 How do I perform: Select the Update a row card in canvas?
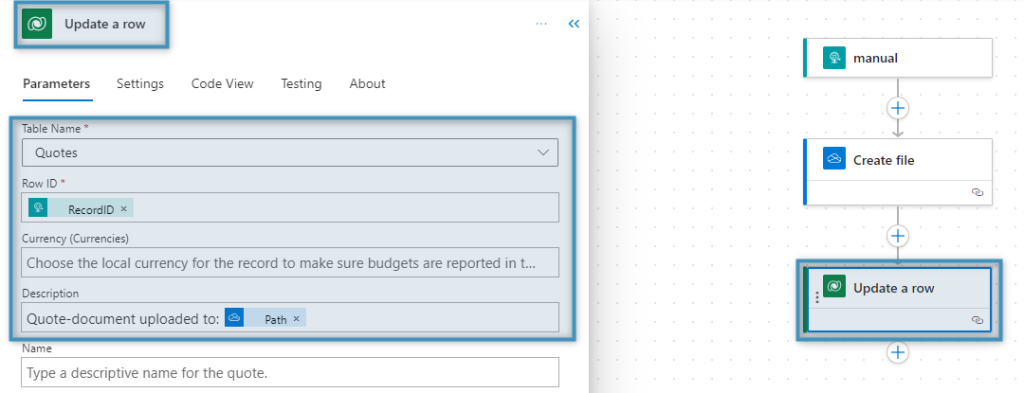(899, 300)
